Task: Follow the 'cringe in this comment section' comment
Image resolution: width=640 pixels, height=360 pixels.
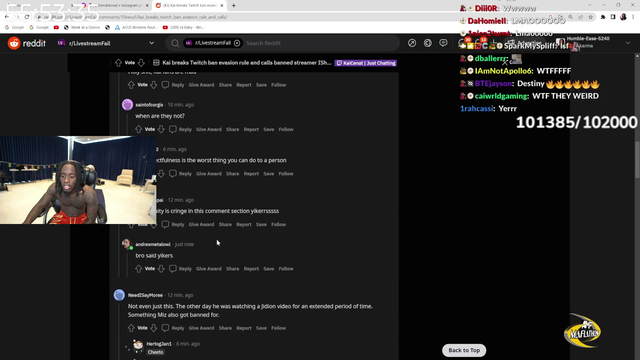Action: (x=279, y=224)
